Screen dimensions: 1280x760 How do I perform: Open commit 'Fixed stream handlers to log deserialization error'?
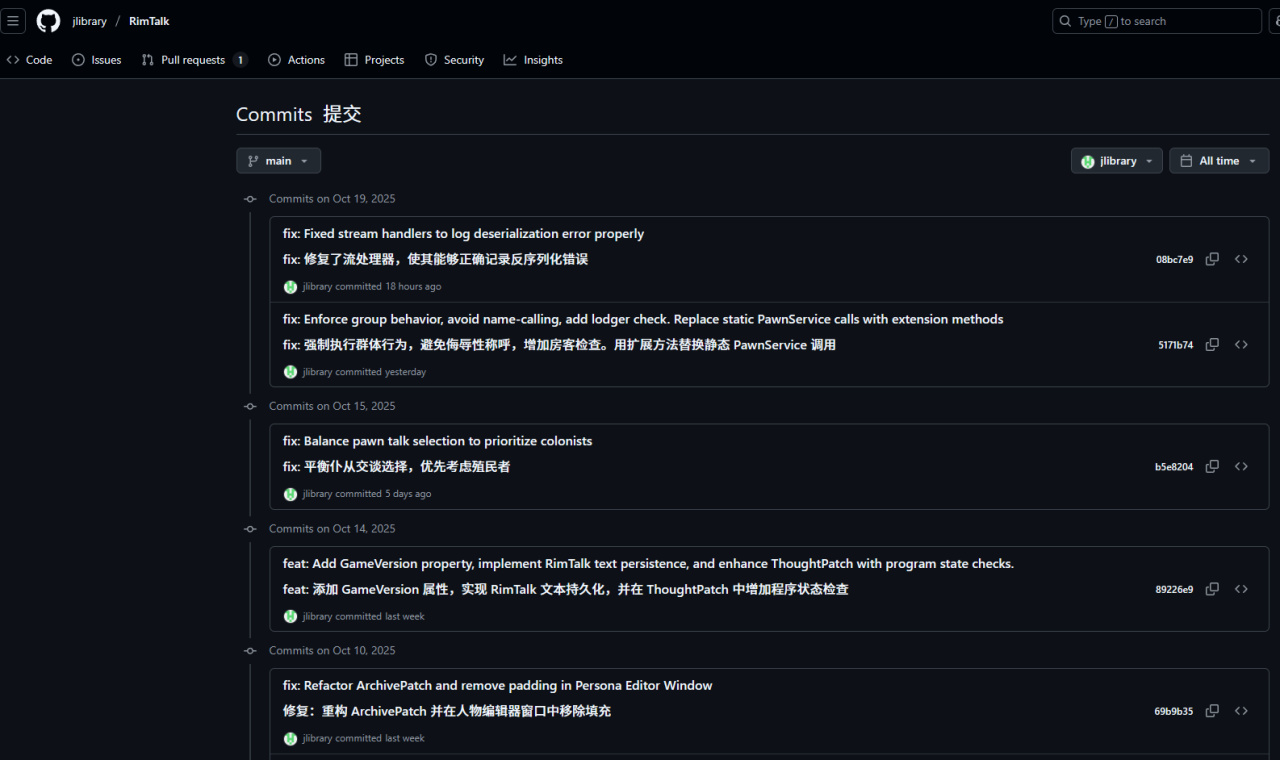click(x=463, y=234)
